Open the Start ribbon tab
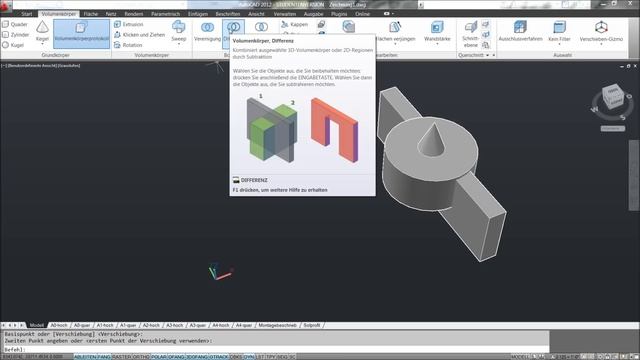This screenshot has width=640, height=360. click(x=27, y=14)
